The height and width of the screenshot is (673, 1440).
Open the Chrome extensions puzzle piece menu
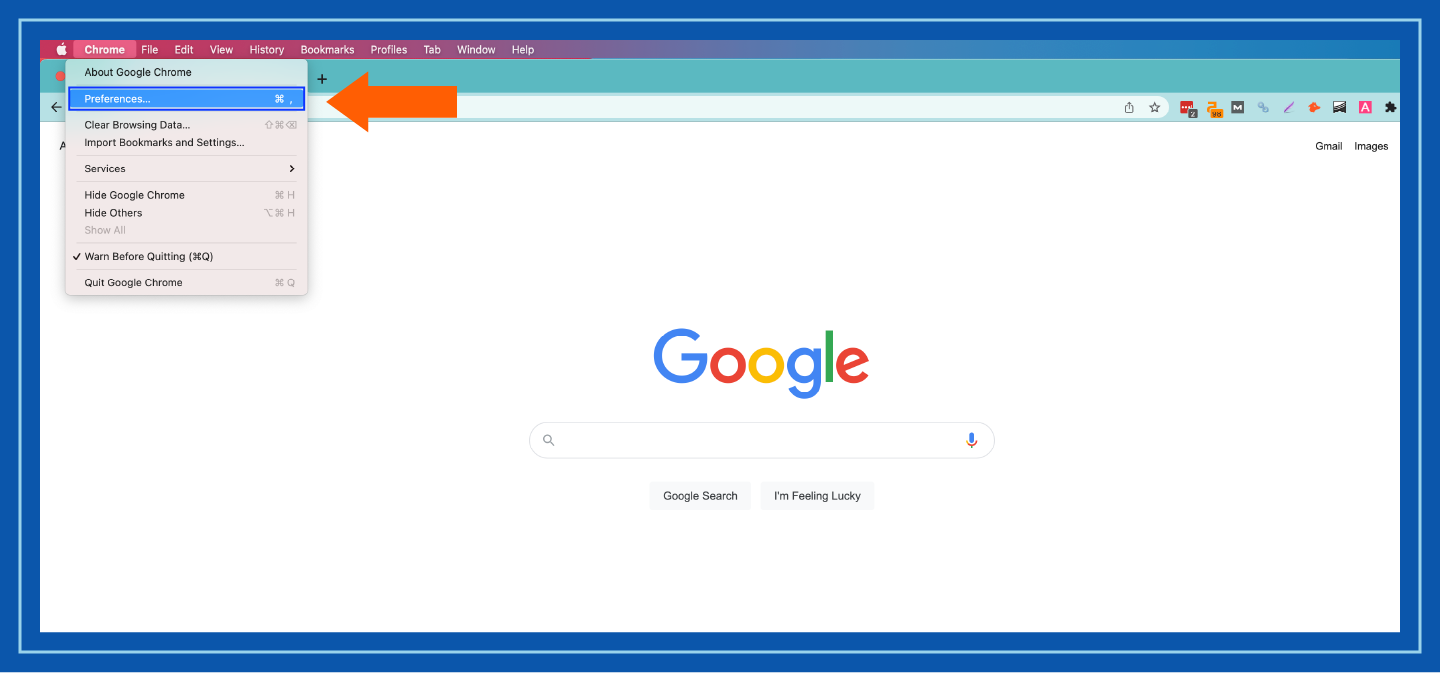[1390, 107]
